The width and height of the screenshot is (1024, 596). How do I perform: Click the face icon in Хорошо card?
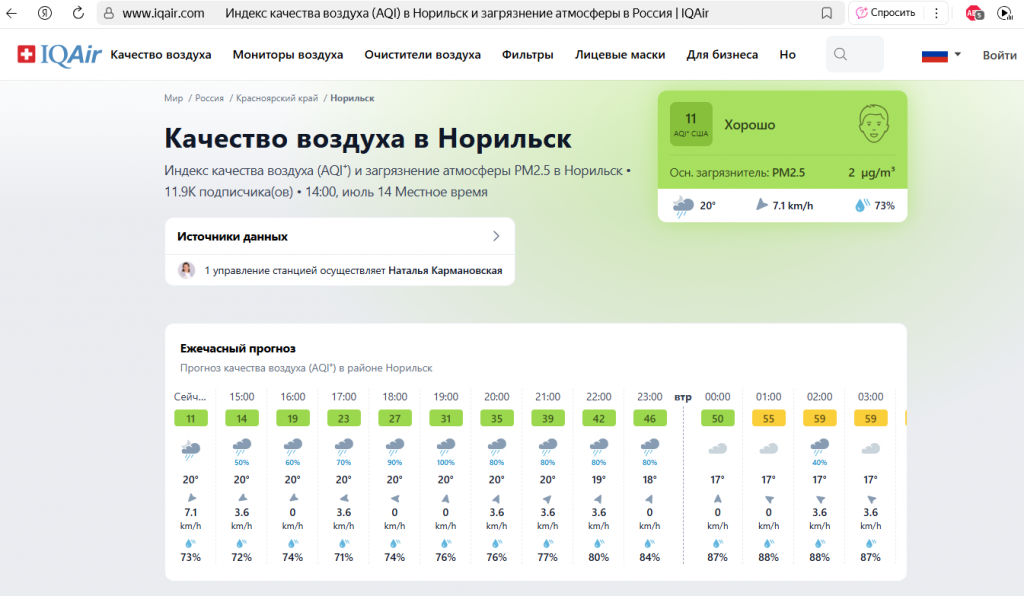[874, 124]
